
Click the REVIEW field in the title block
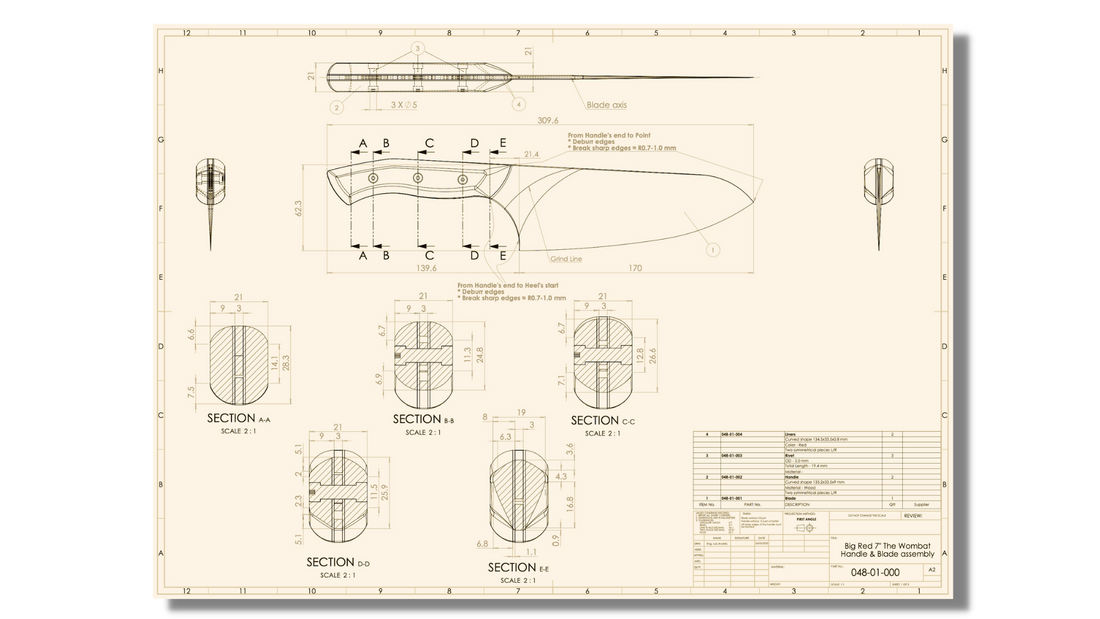tap(913, 516)
